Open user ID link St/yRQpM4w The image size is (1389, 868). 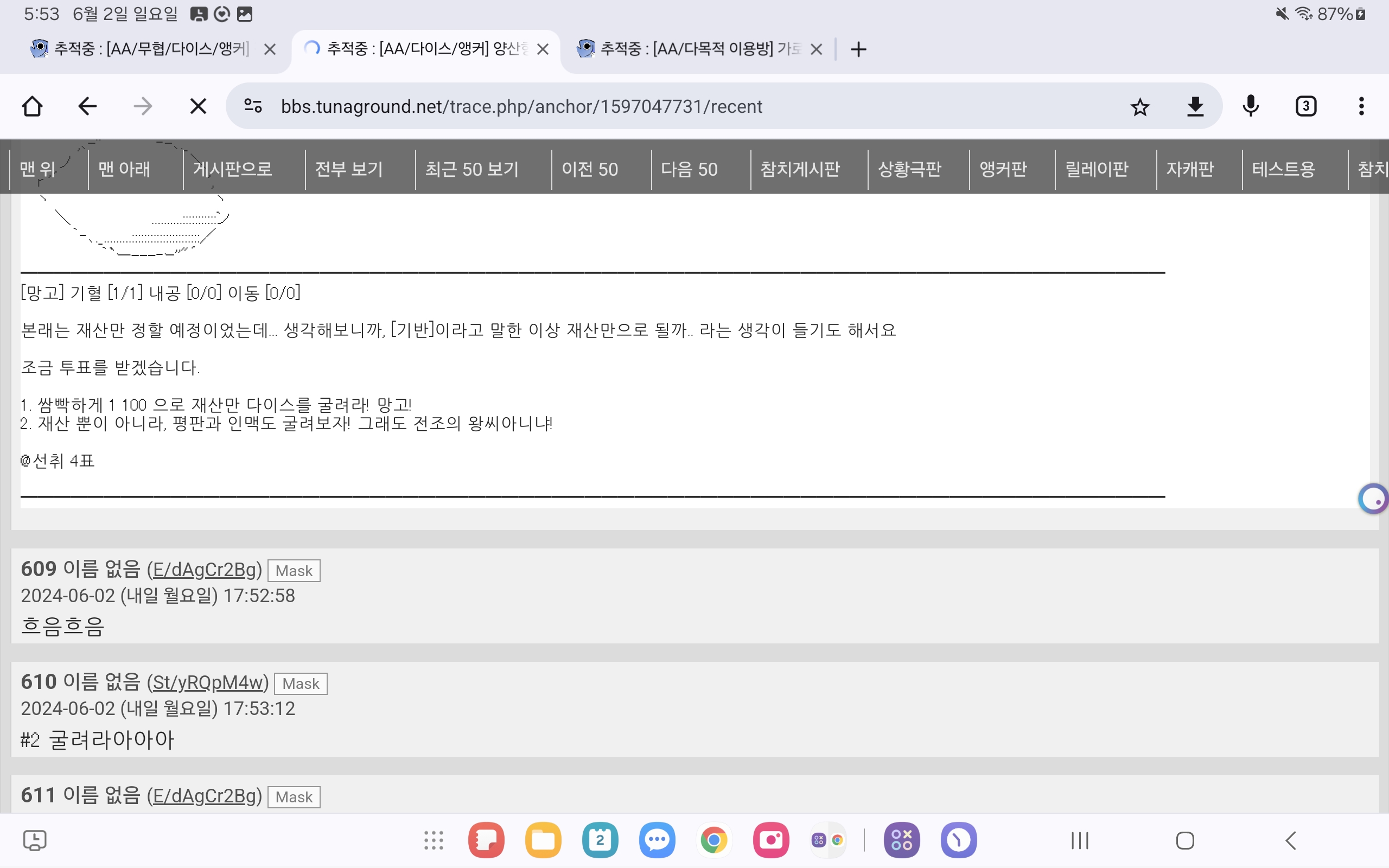point(208,682)
